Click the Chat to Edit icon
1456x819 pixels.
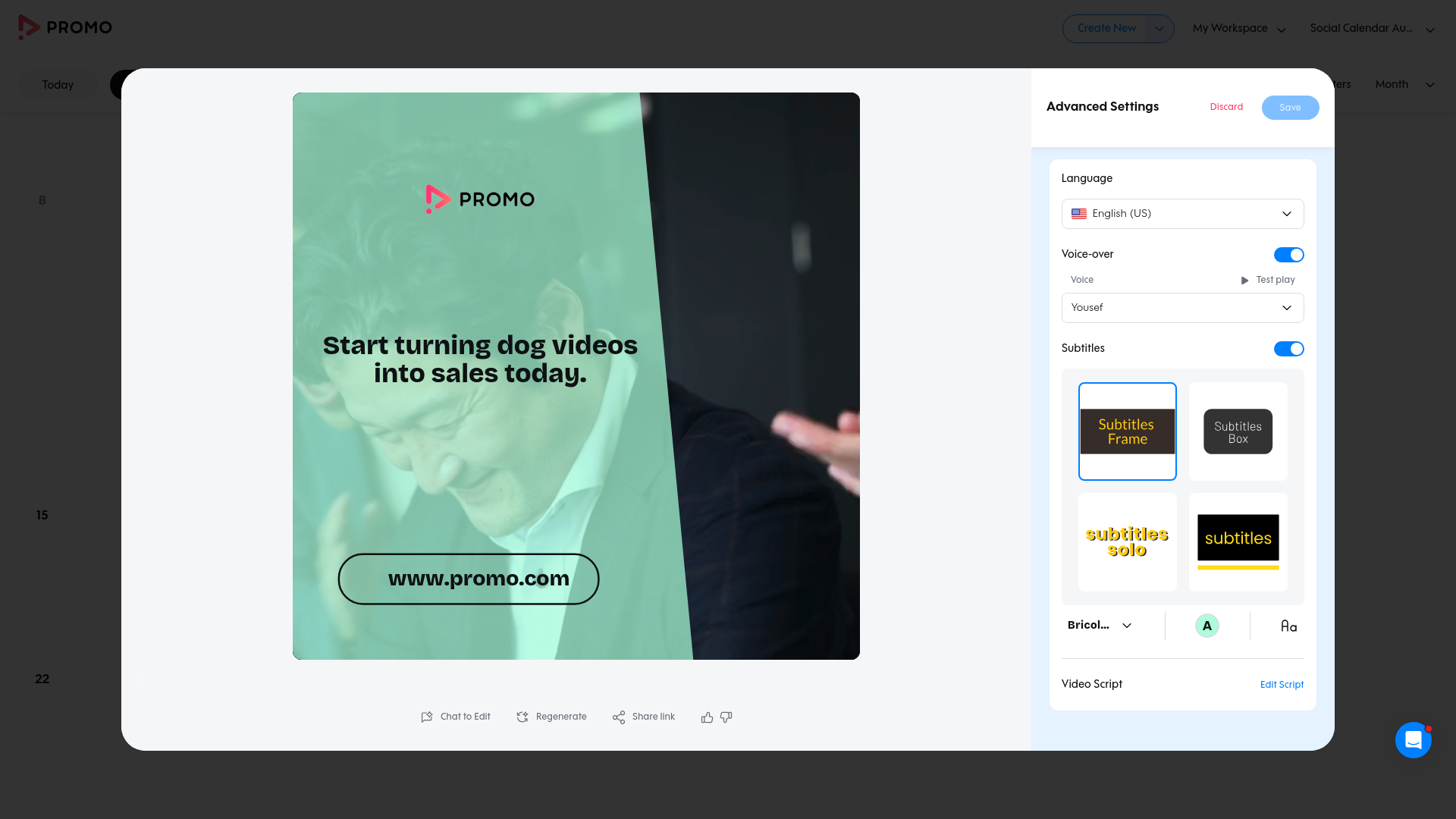coord(427,717)
